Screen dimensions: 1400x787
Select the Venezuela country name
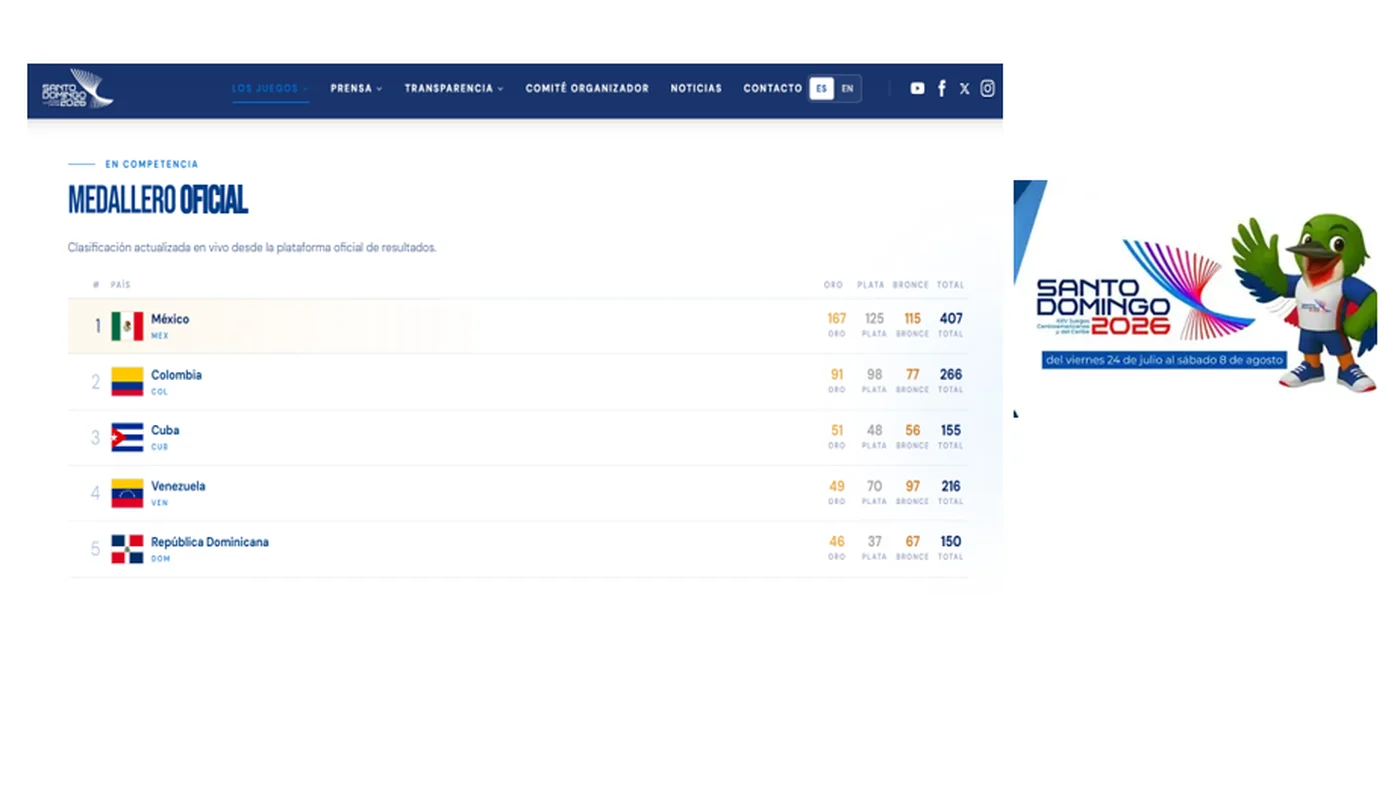coord(178,486)
